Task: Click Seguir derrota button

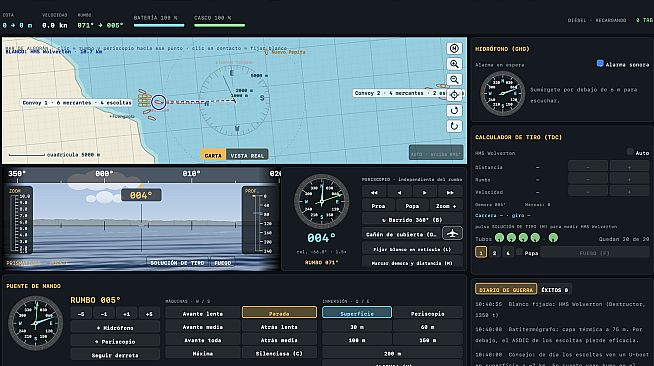Action: pyautogui.click(x=115, y=355)
